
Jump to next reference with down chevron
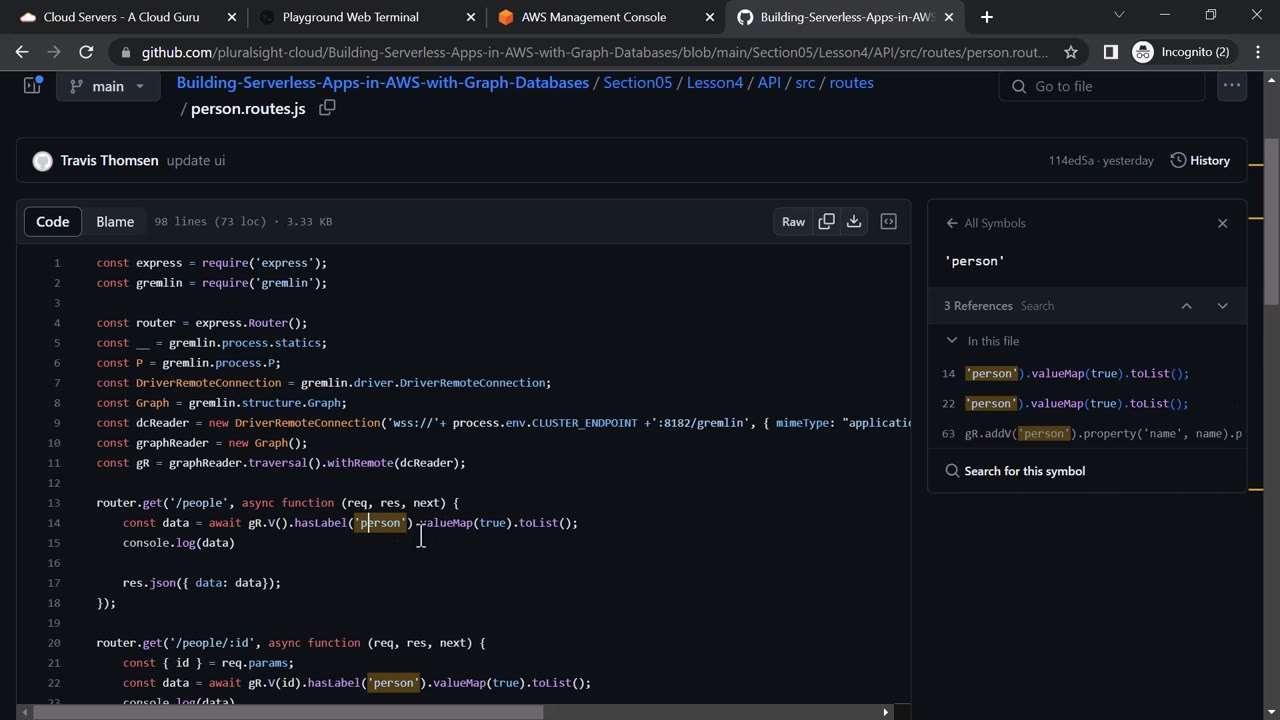(x=1222, y=306)
